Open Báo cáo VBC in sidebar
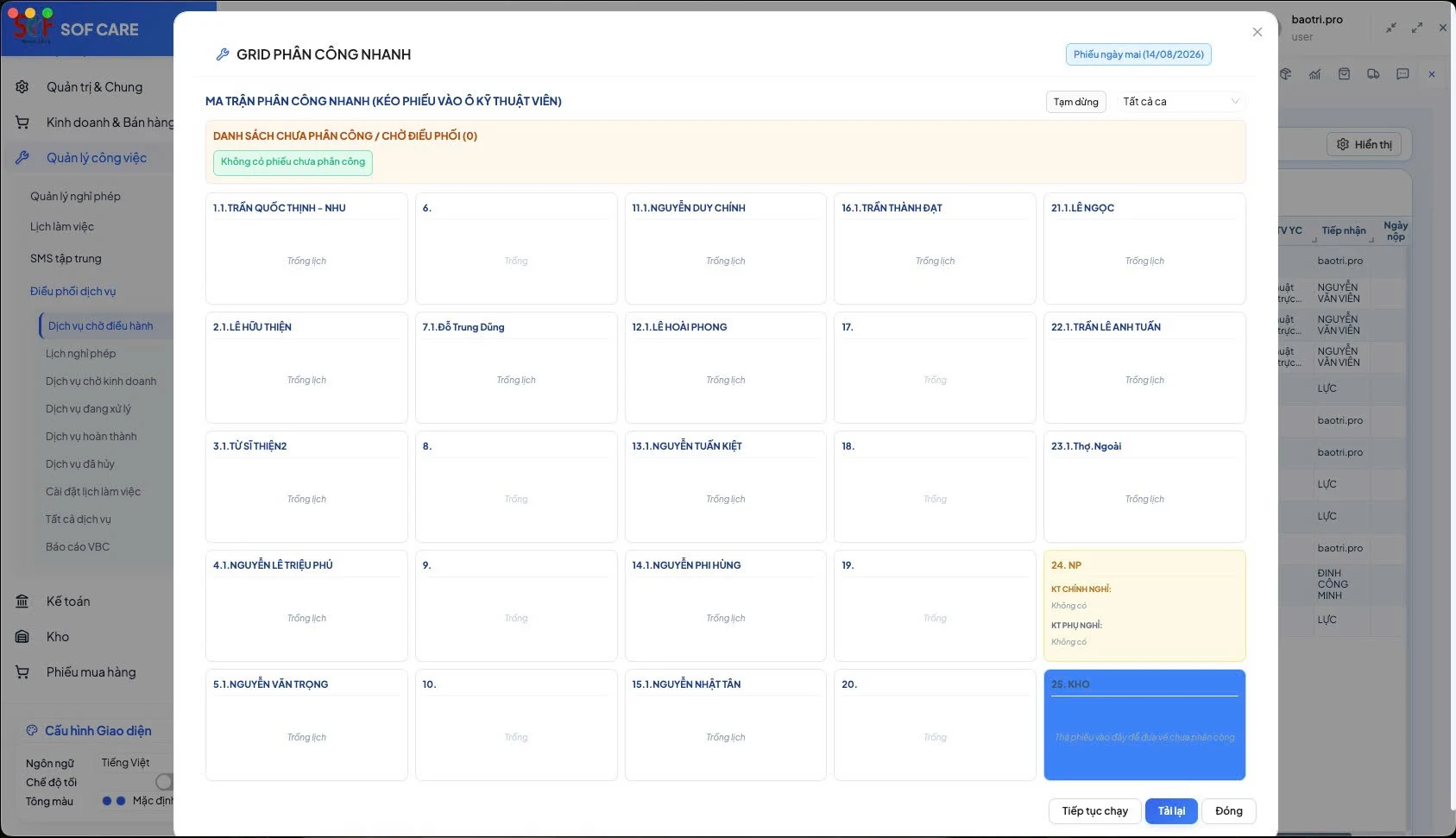This screenshot has height=838, width=1456. coord(77,547)
